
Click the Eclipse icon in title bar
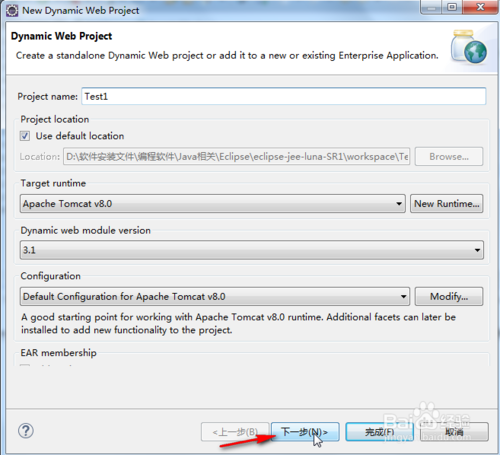click(12, 10)
